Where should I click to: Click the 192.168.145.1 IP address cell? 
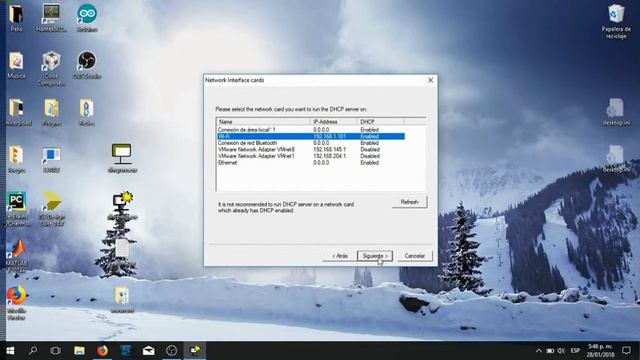point(329,149)
